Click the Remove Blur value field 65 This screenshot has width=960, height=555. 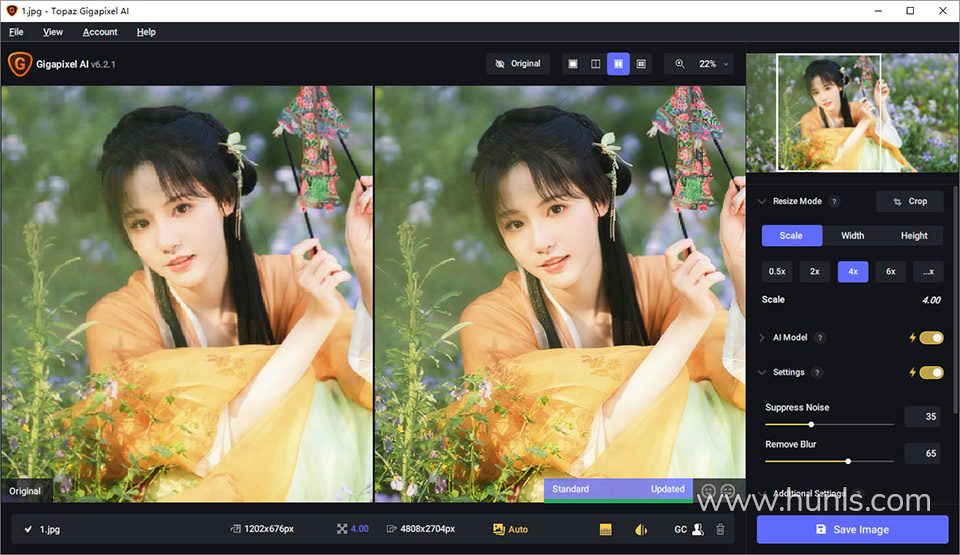[x=922, y=453]
